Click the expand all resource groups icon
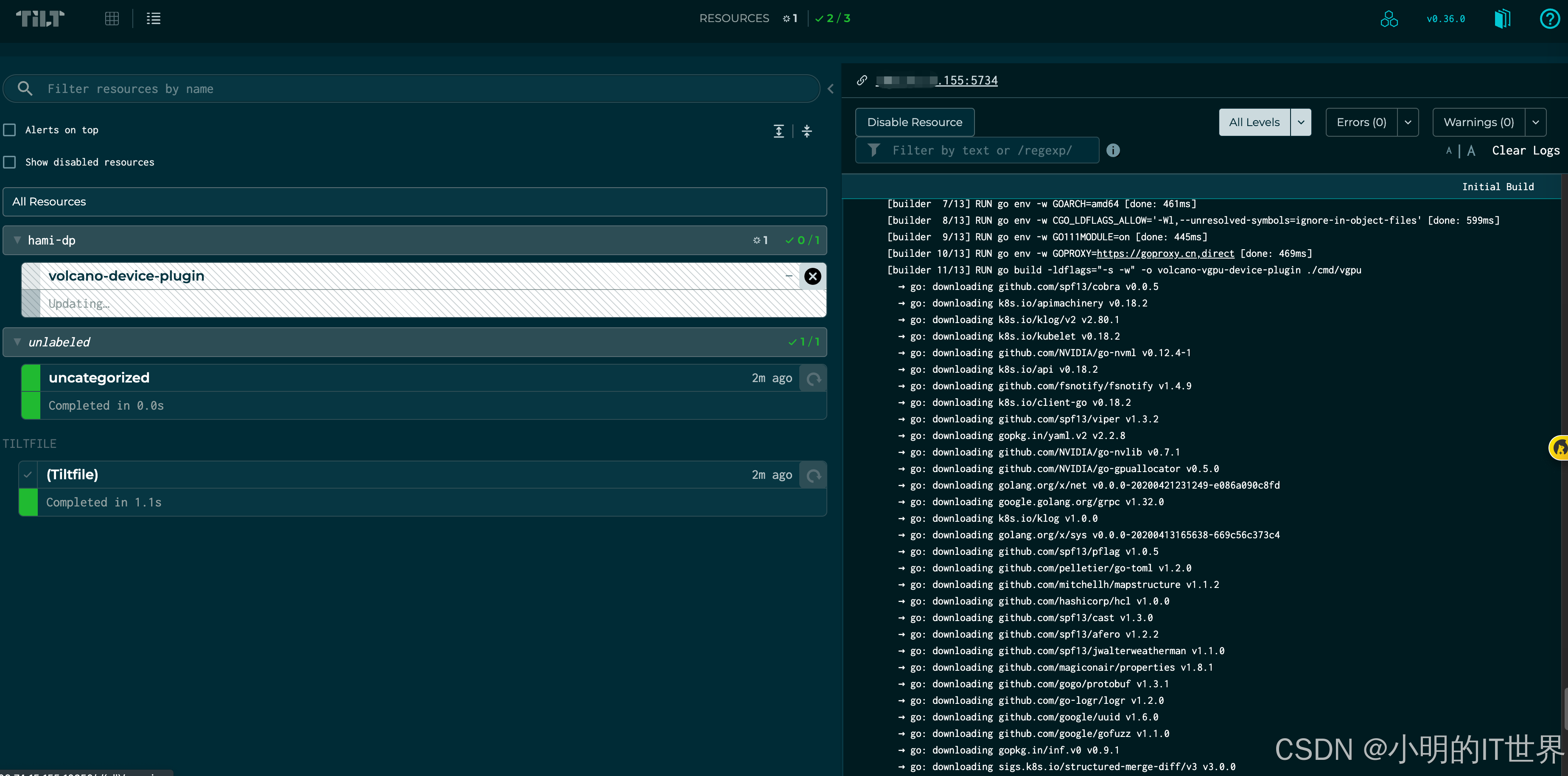The width and height of the screenshot is (1568, 776). click(778, 131)
